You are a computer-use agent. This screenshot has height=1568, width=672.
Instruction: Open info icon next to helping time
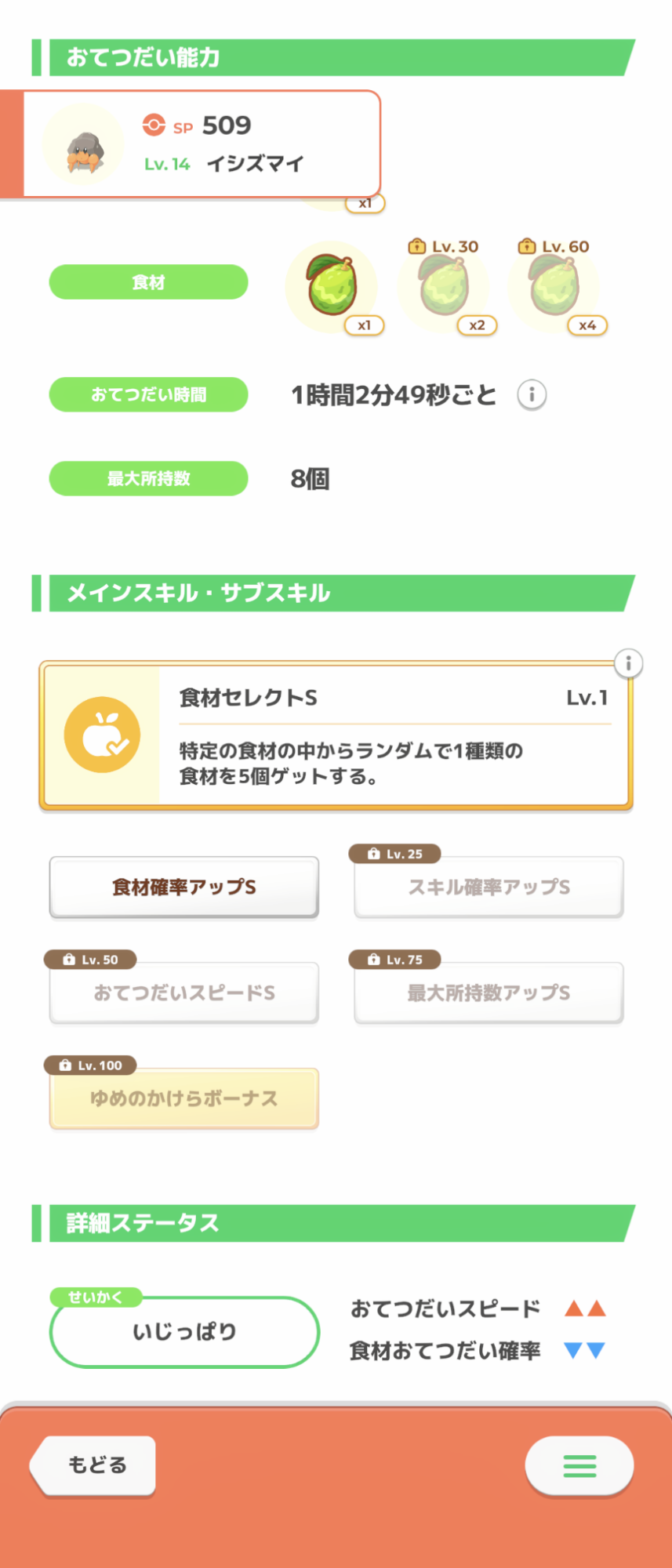pyautogui.click(x=532, y=394)
